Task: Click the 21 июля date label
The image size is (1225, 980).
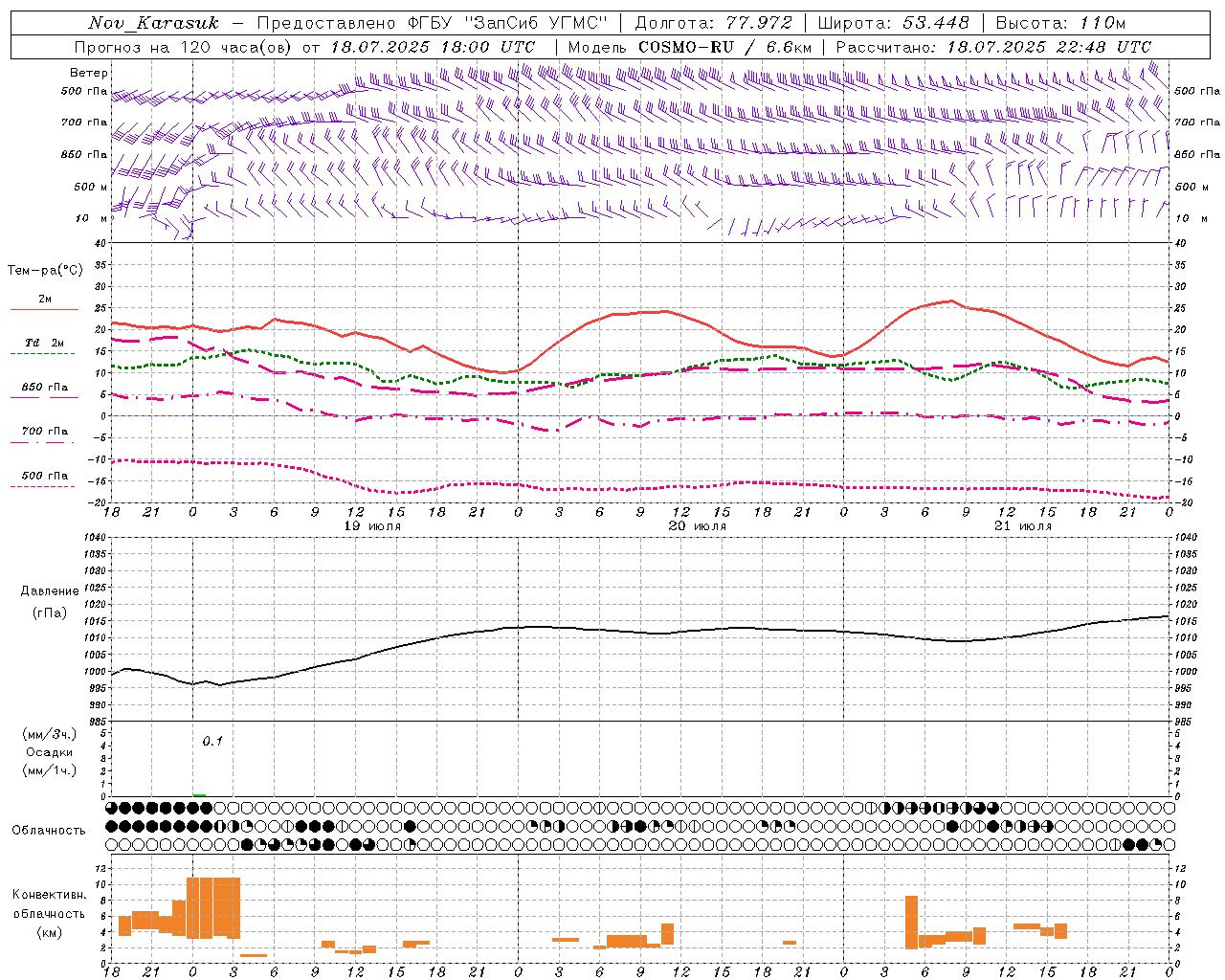Action: click(1022, 526)
